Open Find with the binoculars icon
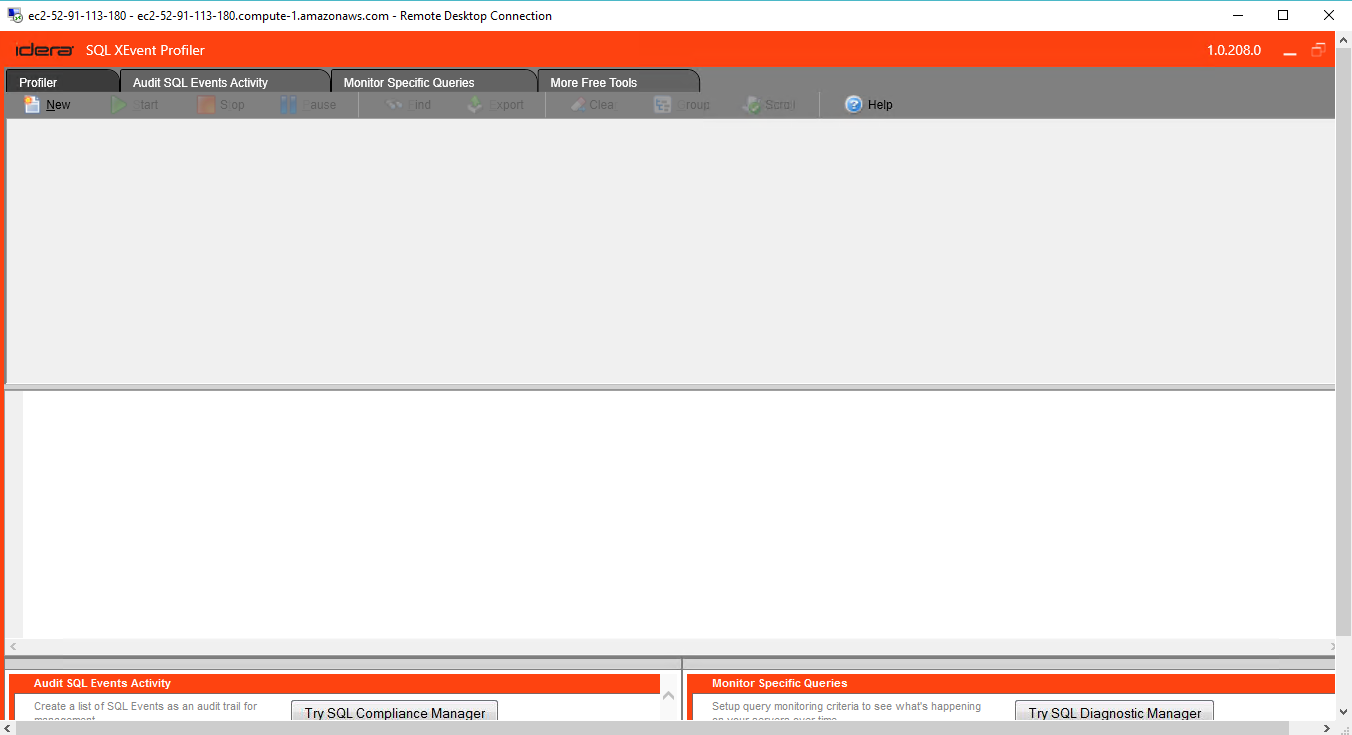 click(x=394, y=105)
